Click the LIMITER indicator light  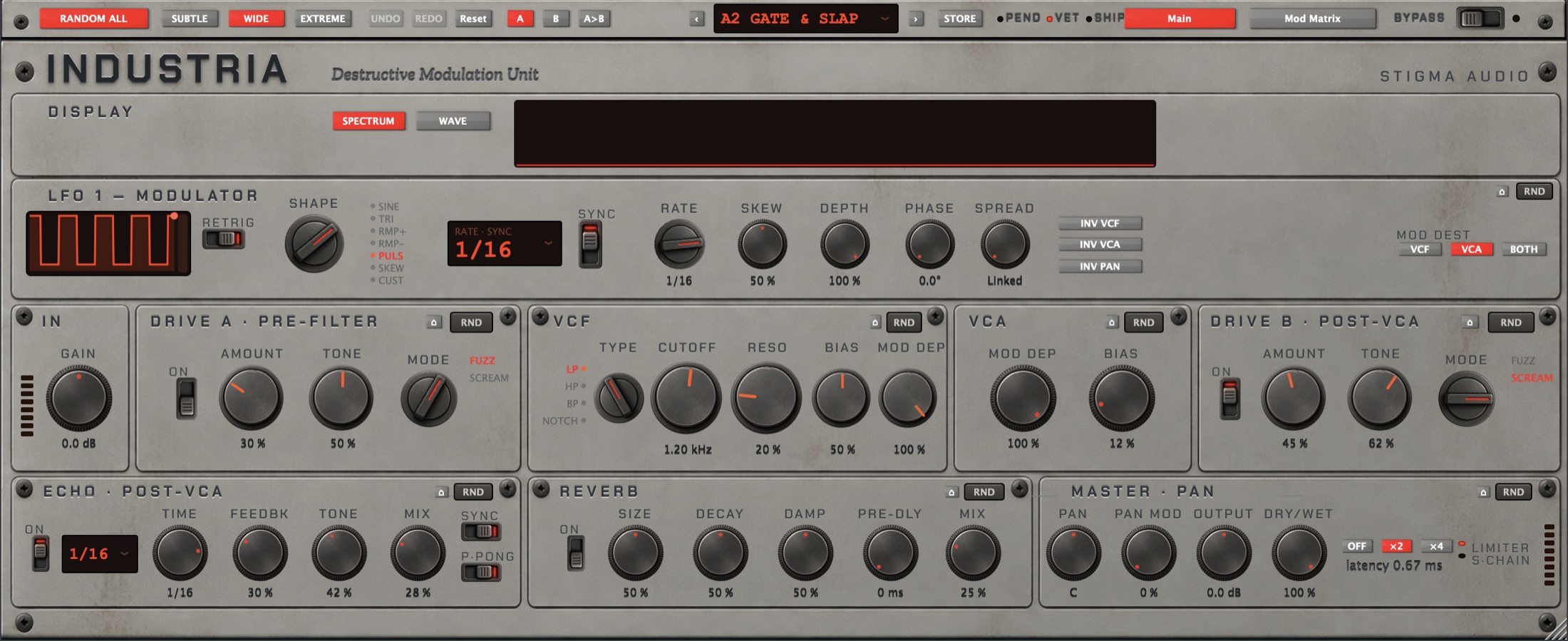(1462, 544)
